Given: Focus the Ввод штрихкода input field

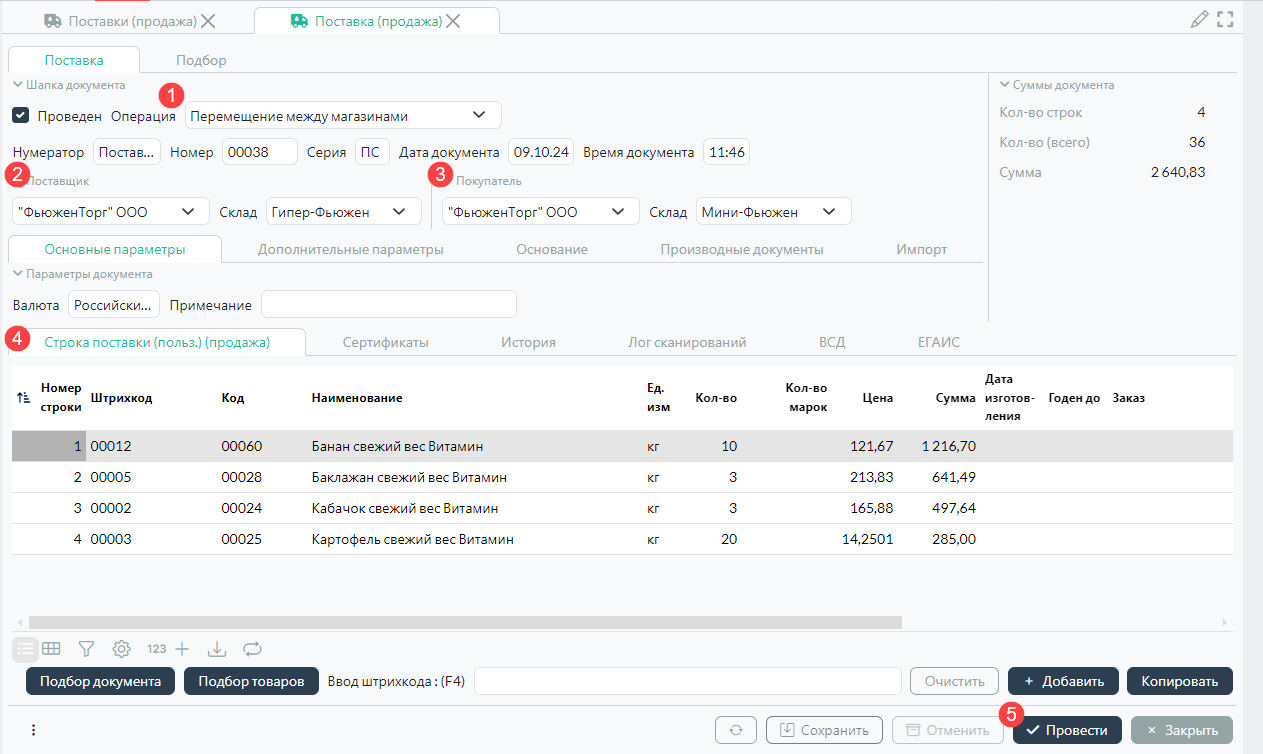Looking at the screenshot, I should tap(688, 681).
